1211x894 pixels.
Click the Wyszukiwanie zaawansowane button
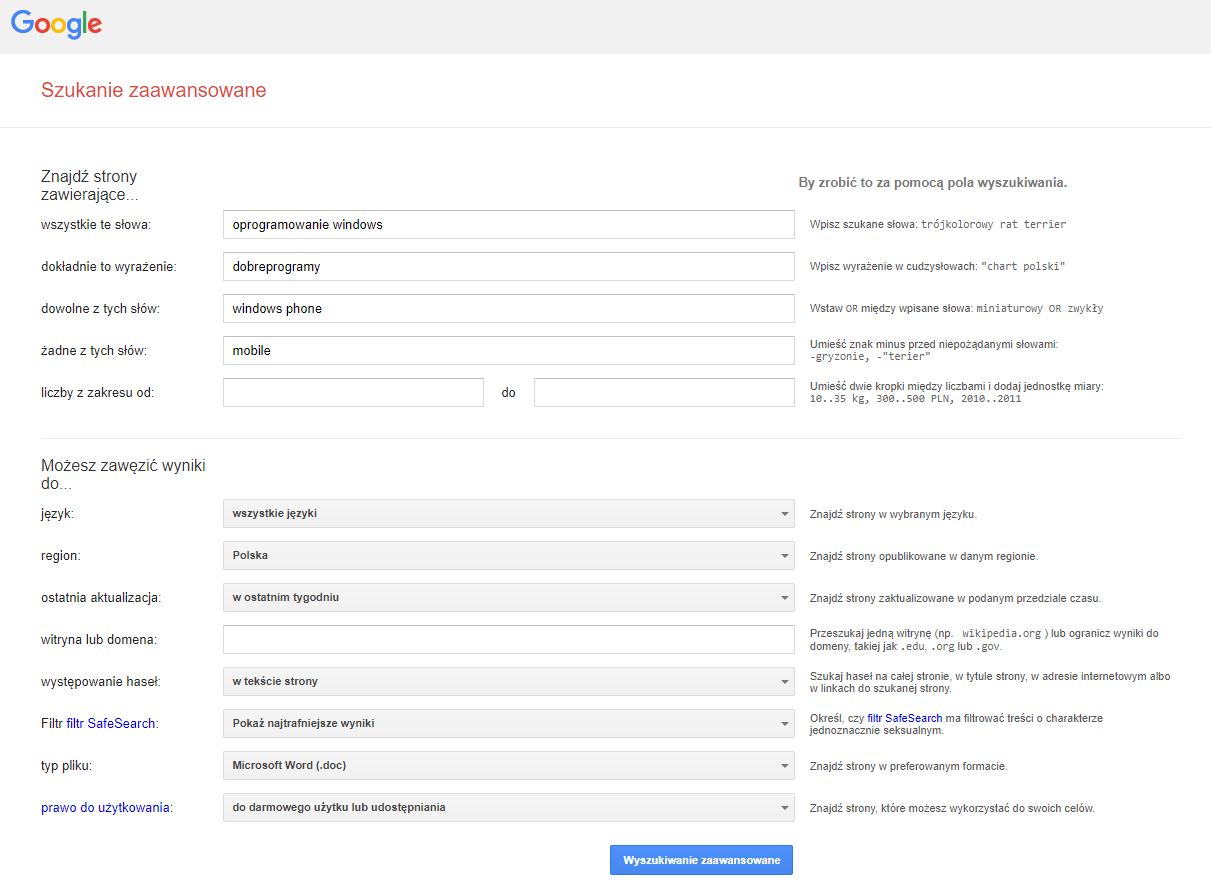pyautogui.click(x=701, y=860)
